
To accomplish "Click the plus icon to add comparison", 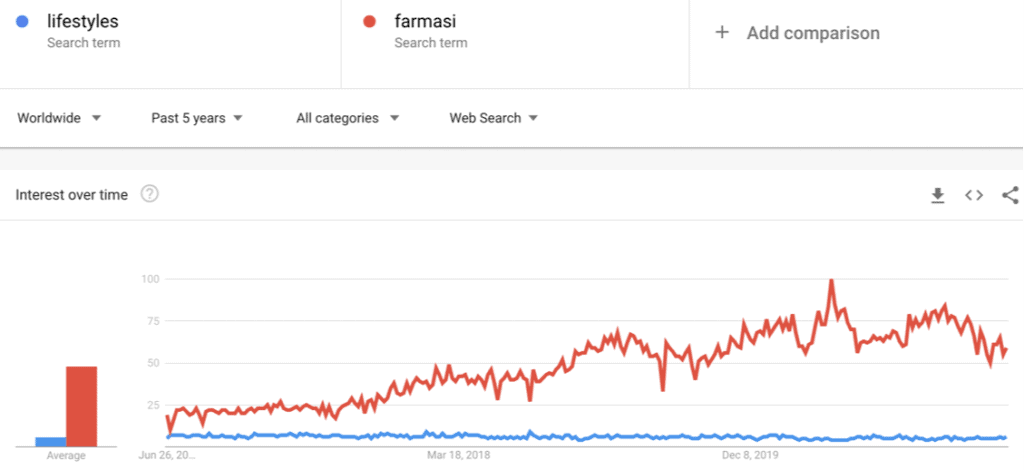I will 722,33.
